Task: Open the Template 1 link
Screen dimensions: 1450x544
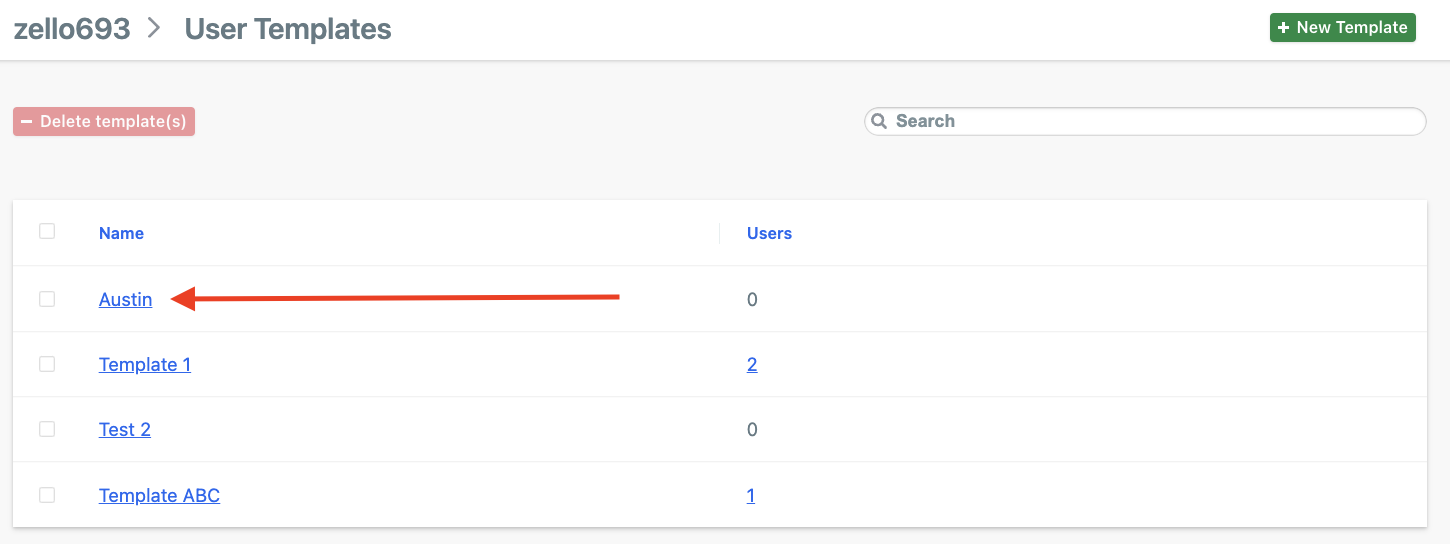Action: pyautogui.click(x=145, y=365)
